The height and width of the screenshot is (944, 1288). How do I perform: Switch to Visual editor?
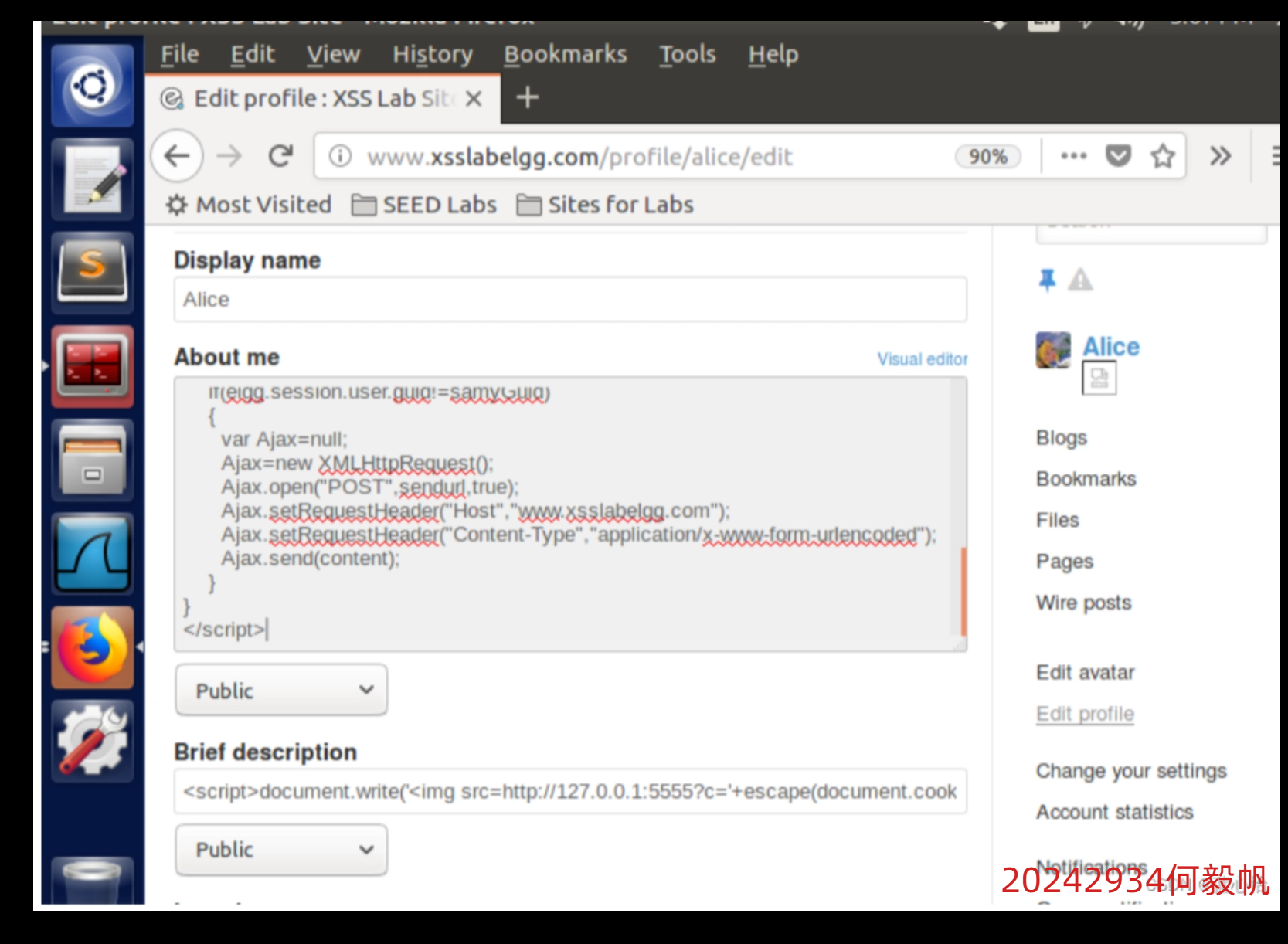click(922, 359)
